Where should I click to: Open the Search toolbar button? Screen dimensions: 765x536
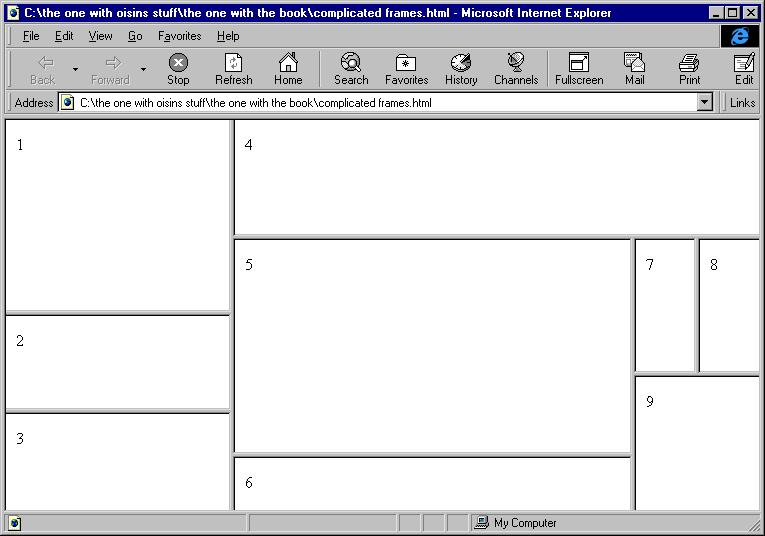click(x=351, y=70)
